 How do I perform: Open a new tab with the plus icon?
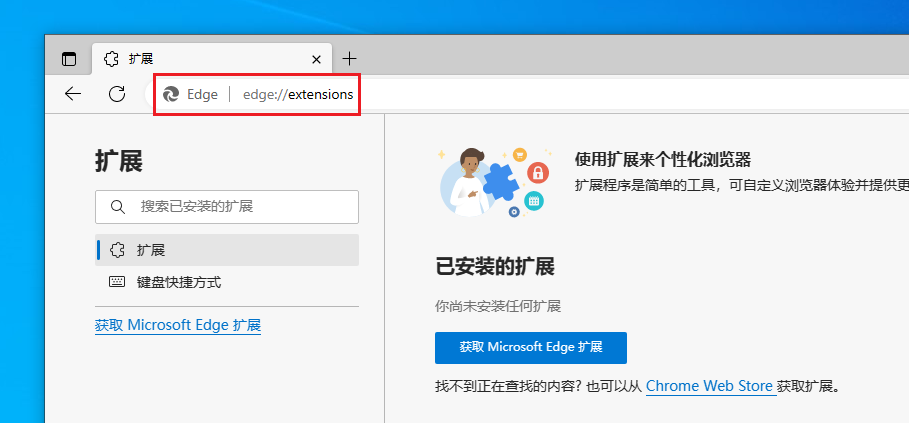(x=349, y=59)
